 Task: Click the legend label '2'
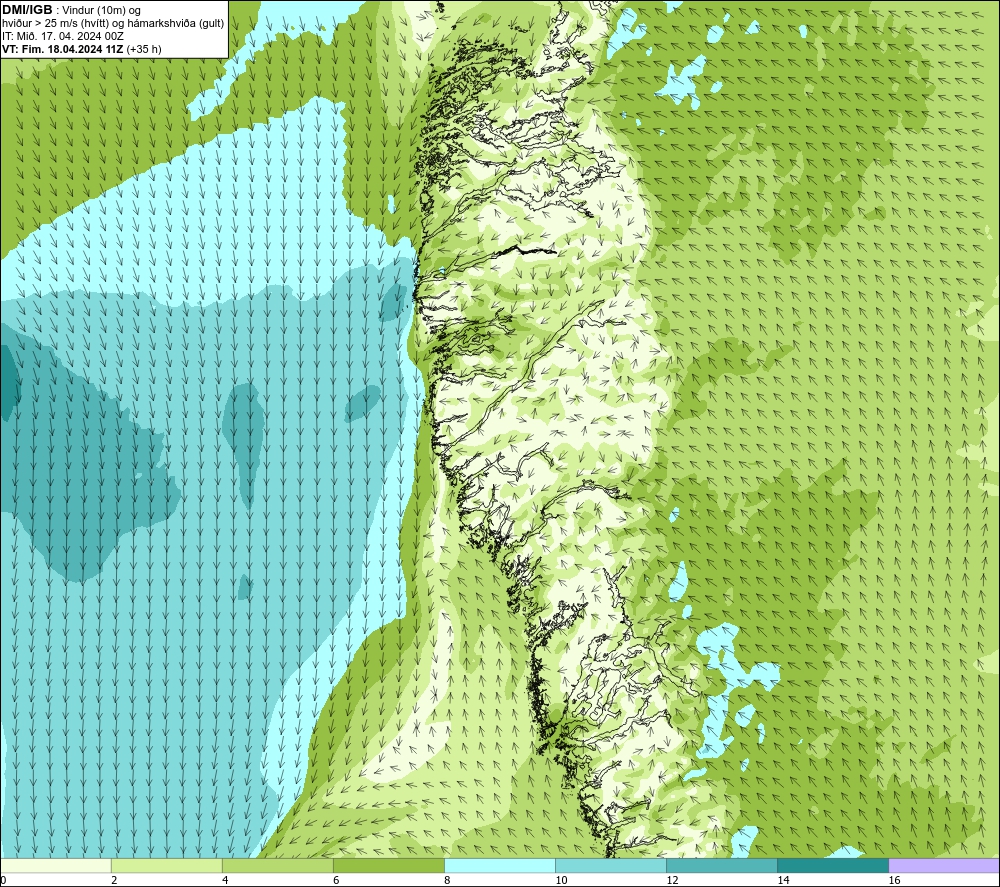click(114, 880)
